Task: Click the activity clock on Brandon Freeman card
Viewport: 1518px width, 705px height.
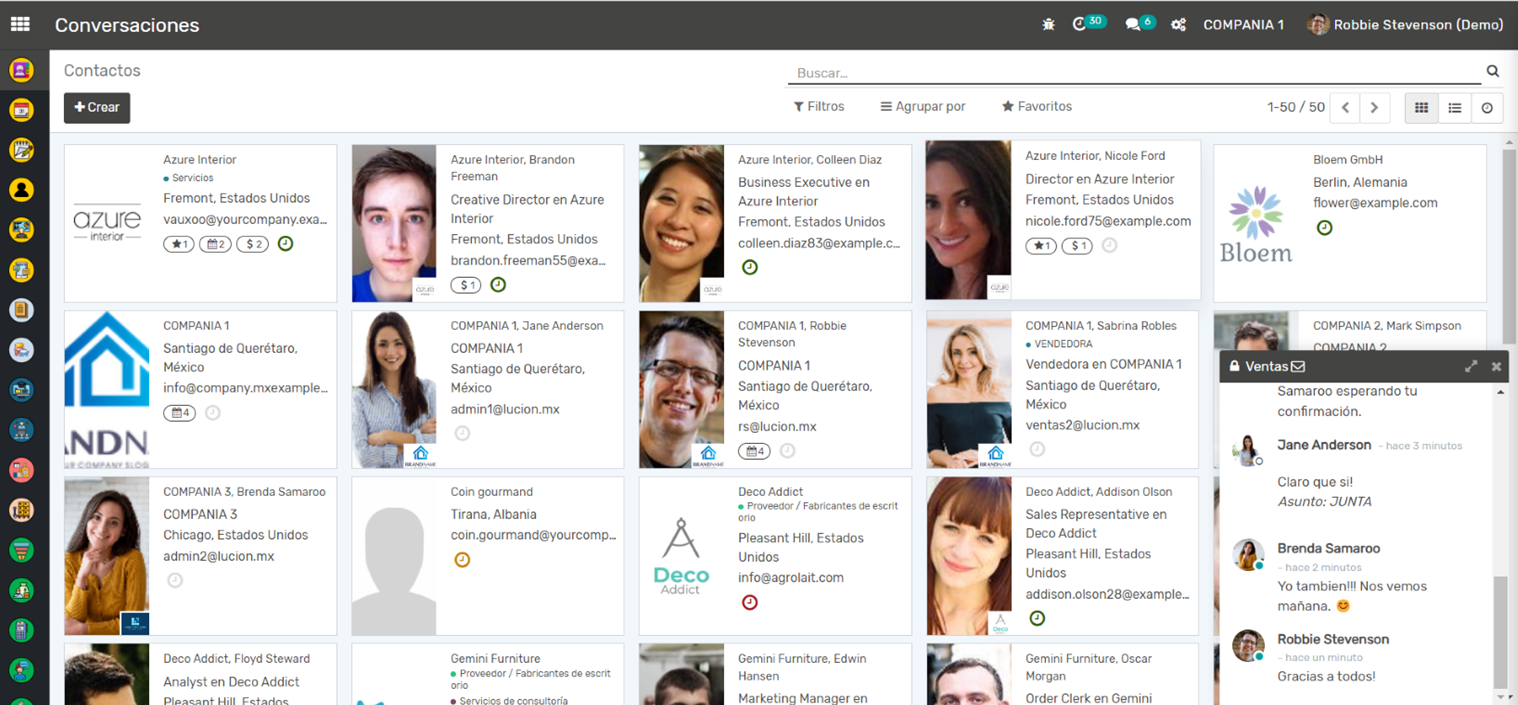Action: tap(498, 285)
